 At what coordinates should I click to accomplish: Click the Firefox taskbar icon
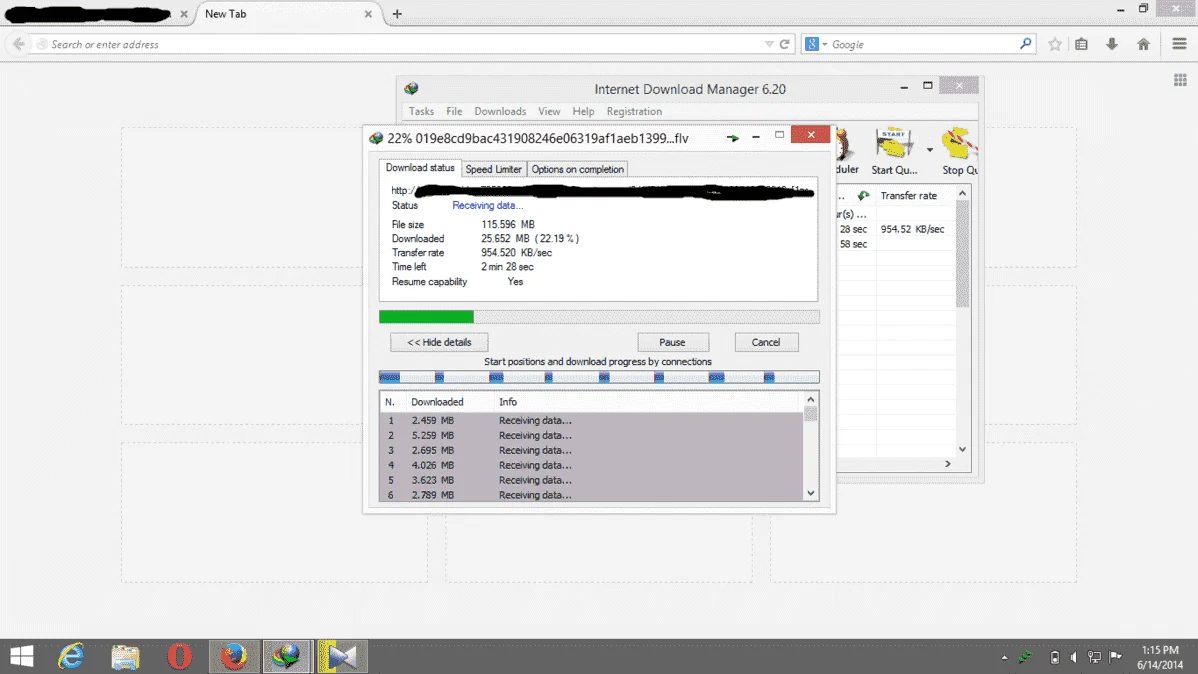click(234, 656)
